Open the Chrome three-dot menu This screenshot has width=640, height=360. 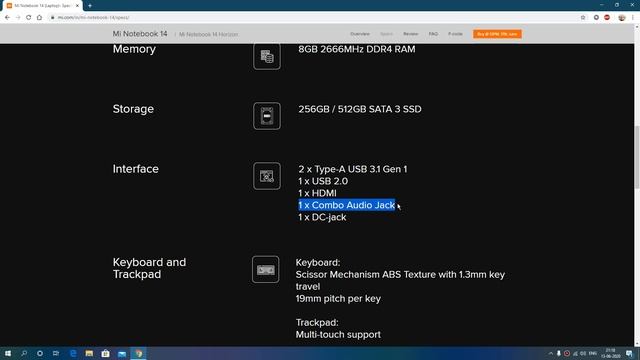[633, 18]
